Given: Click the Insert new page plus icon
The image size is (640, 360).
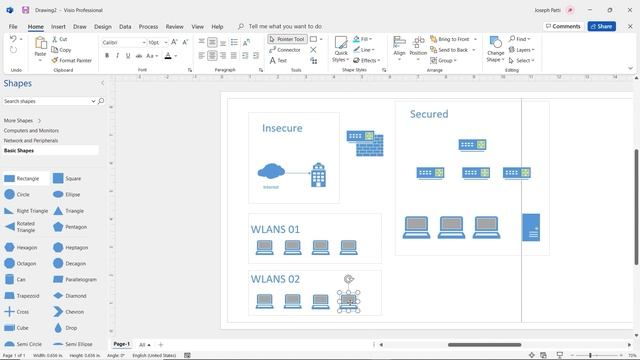Looking at the screenshot, I should click(x=160, y=344).
